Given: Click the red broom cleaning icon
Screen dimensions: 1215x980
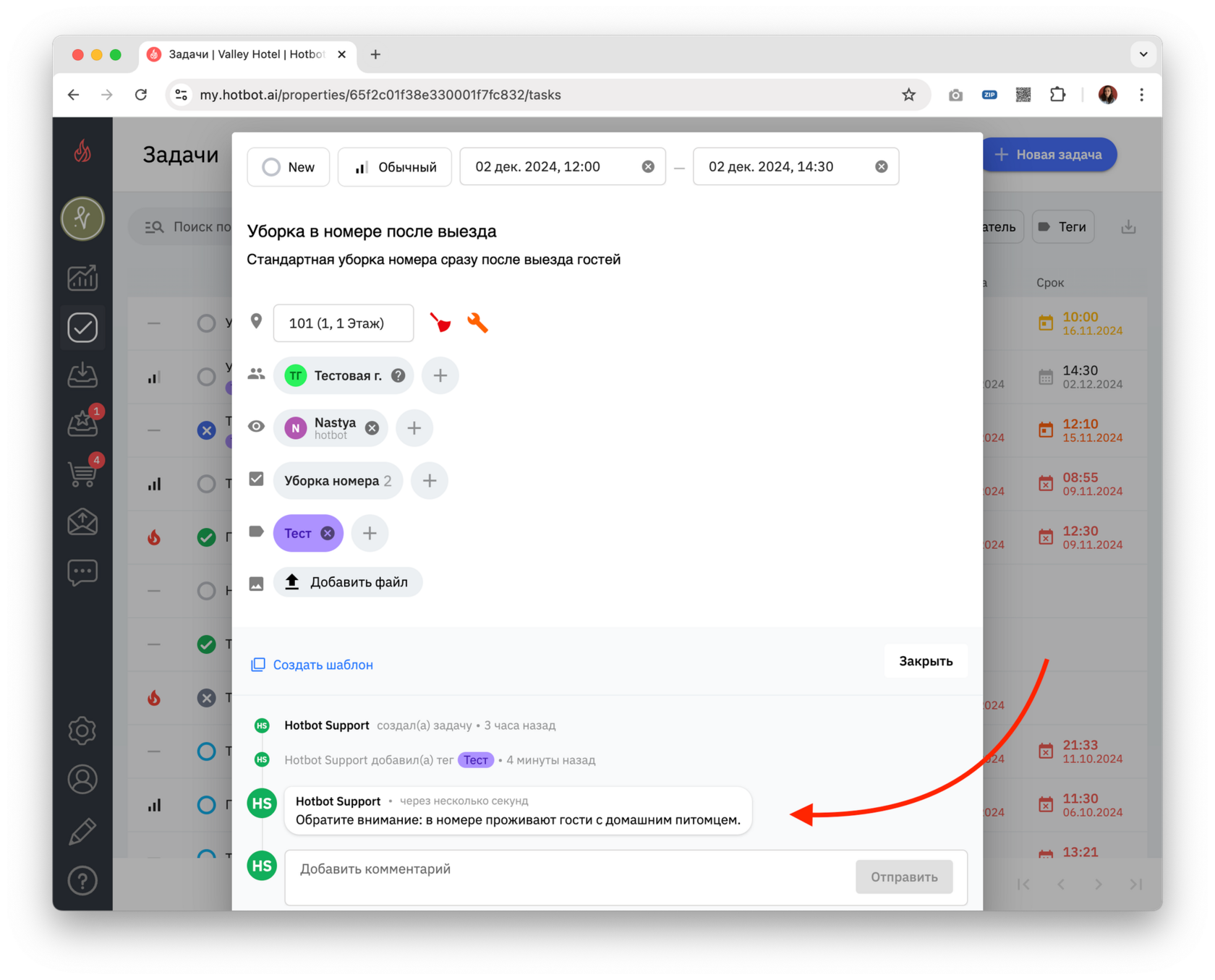Looking at the screenshot, I should point(440,323).
